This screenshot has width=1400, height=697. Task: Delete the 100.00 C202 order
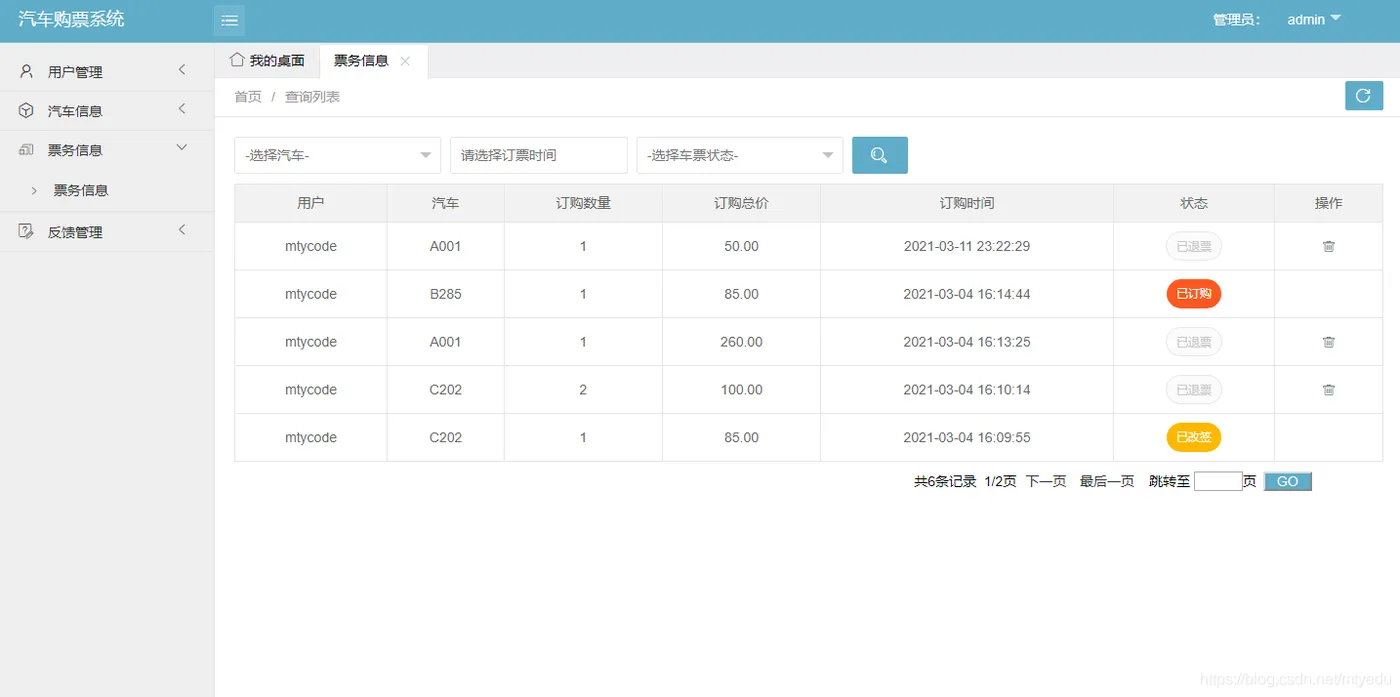pyautogui.click(x=1328, y=390)
